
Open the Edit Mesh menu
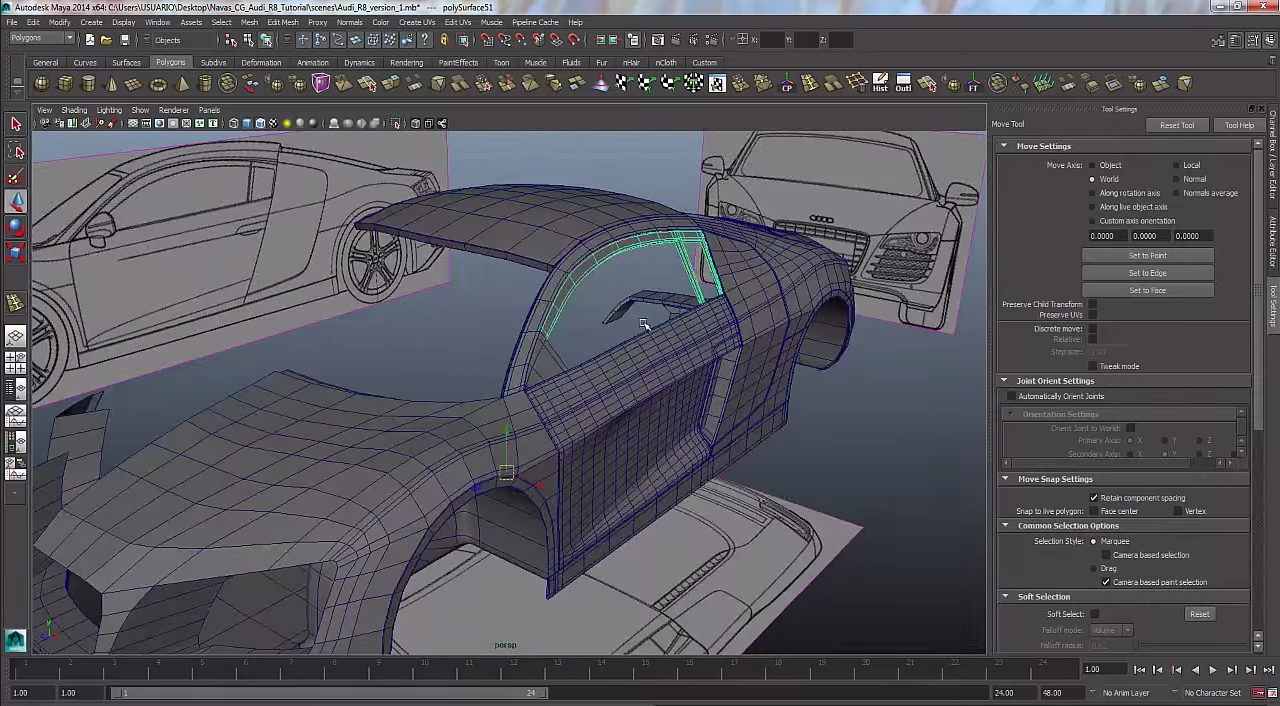[282, 22]
